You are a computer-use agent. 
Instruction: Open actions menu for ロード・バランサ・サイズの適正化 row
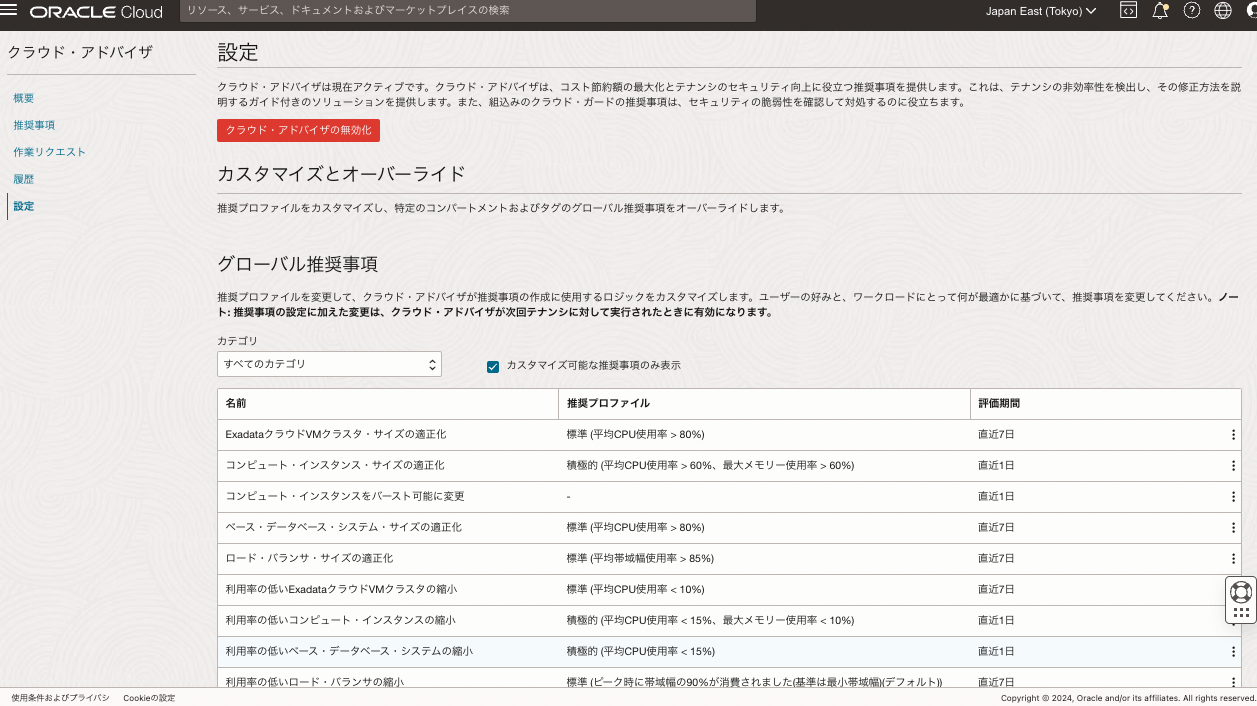click(x=1233, y=558)
